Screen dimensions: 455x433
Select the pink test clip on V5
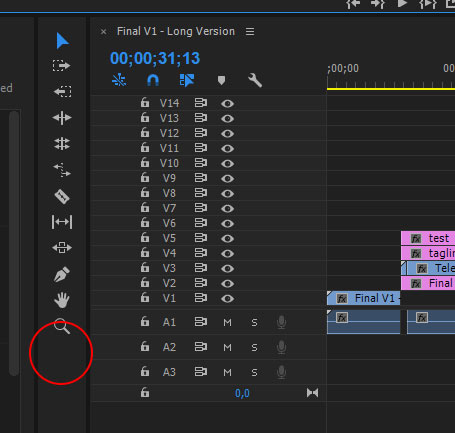428,238
